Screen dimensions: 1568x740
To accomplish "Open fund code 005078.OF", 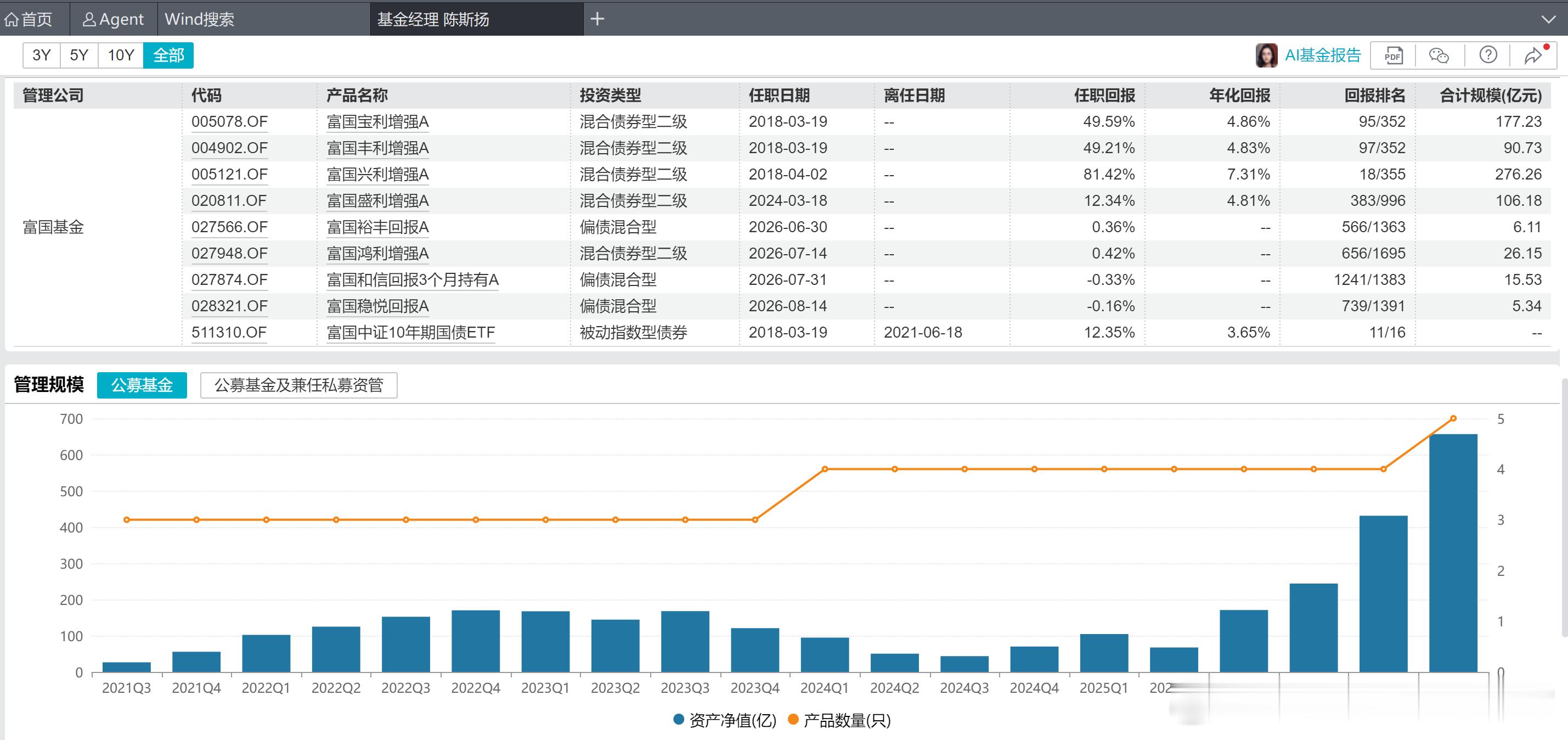I will pyautogui.click(x=229, y=122).
